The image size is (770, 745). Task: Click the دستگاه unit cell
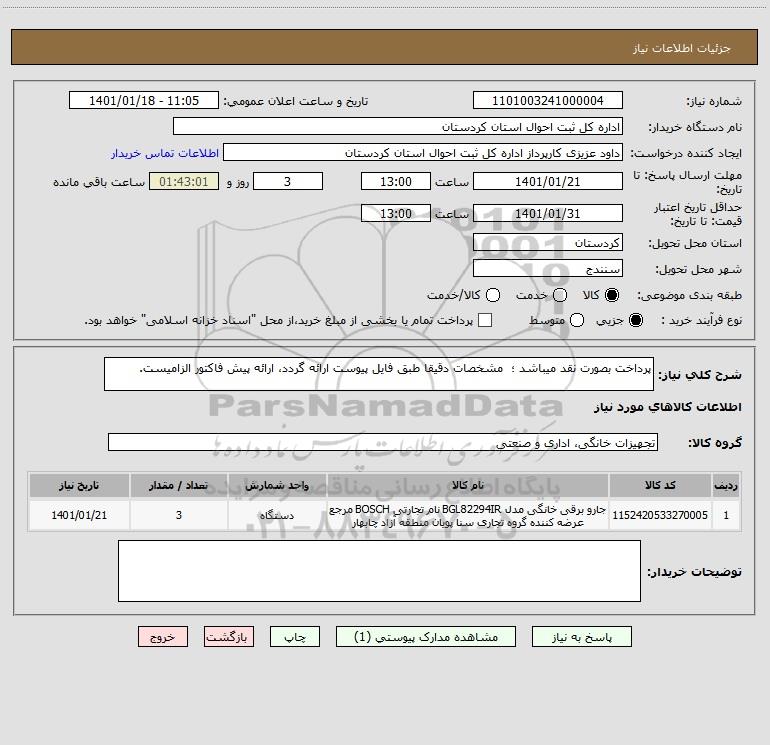click(x=277, y=515)
